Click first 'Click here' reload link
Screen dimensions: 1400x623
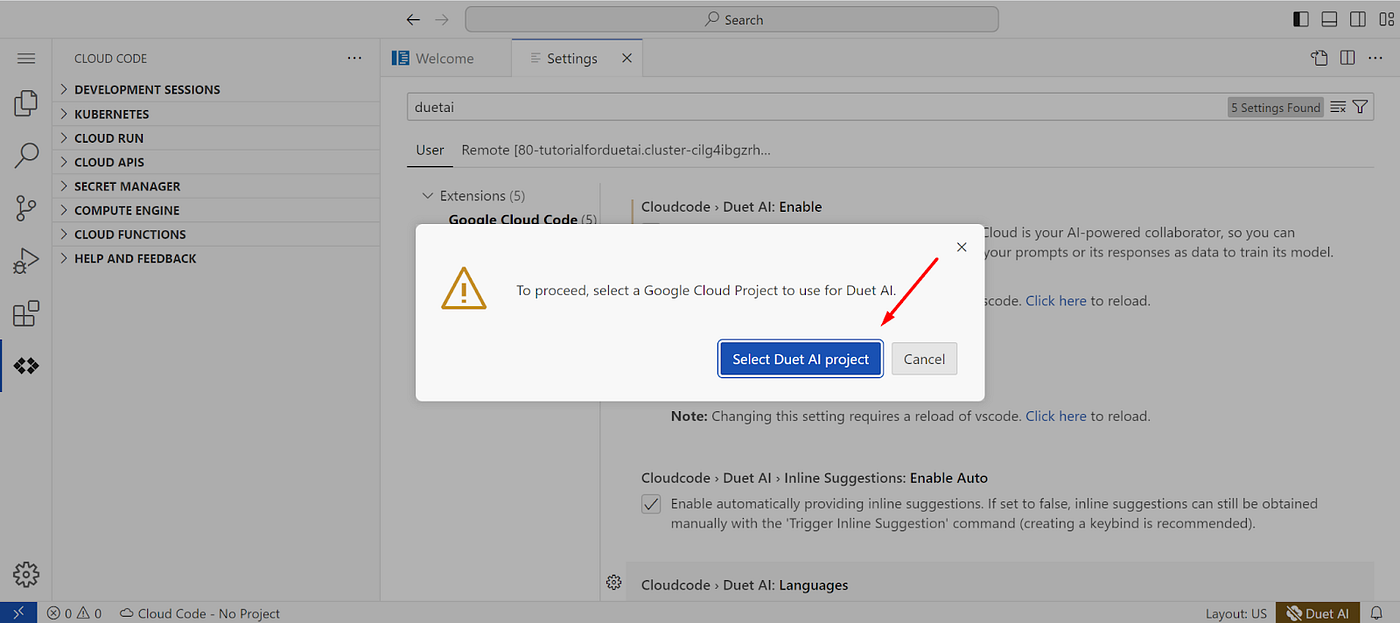1056,300
